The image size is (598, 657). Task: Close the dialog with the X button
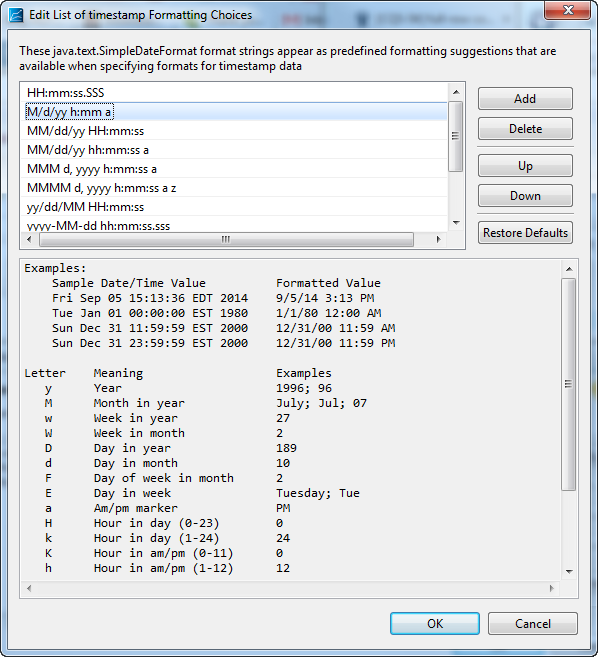pyautogui.click(x=568, y=10)
